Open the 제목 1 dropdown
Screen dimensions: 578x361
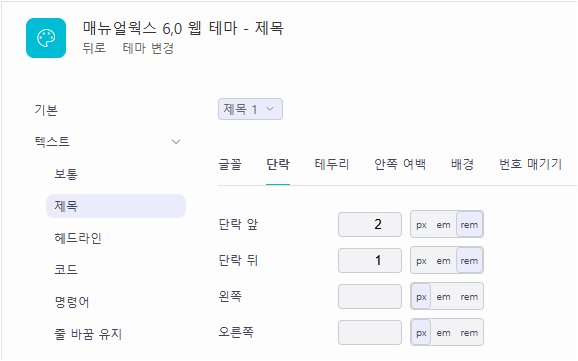pos(250,109)
